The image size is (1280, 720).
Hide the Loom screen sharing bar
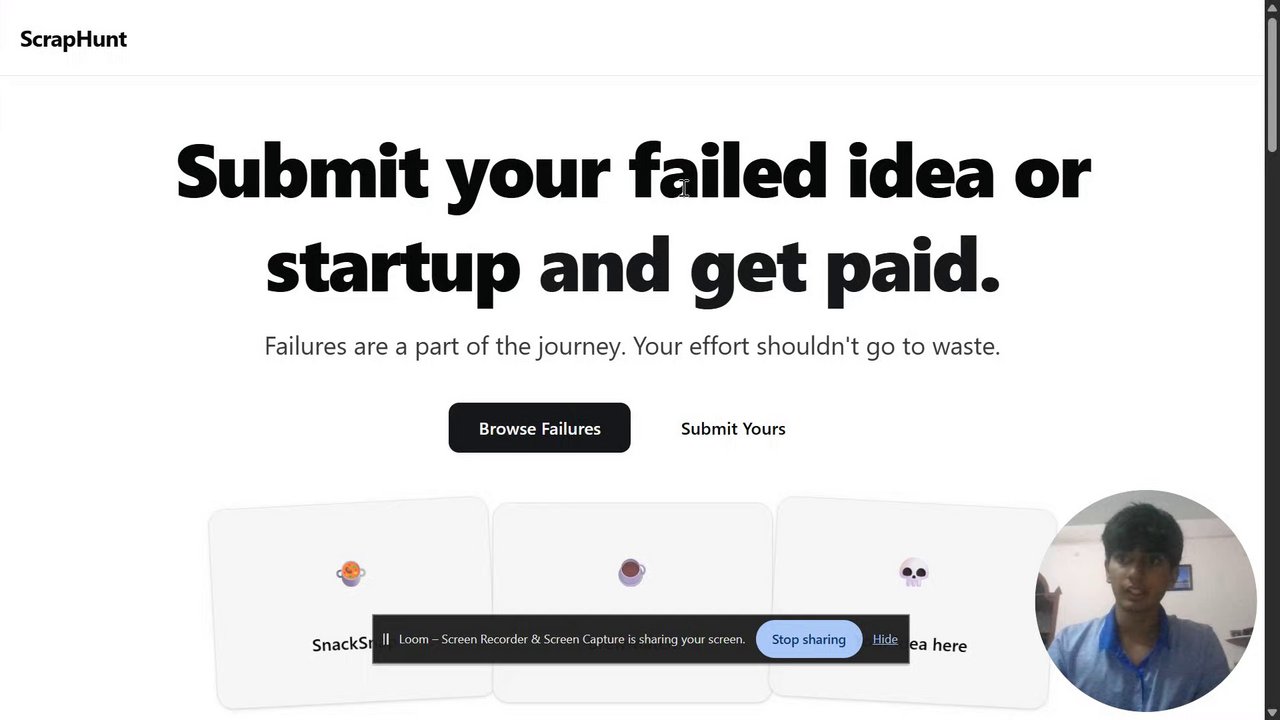point(885,639)
